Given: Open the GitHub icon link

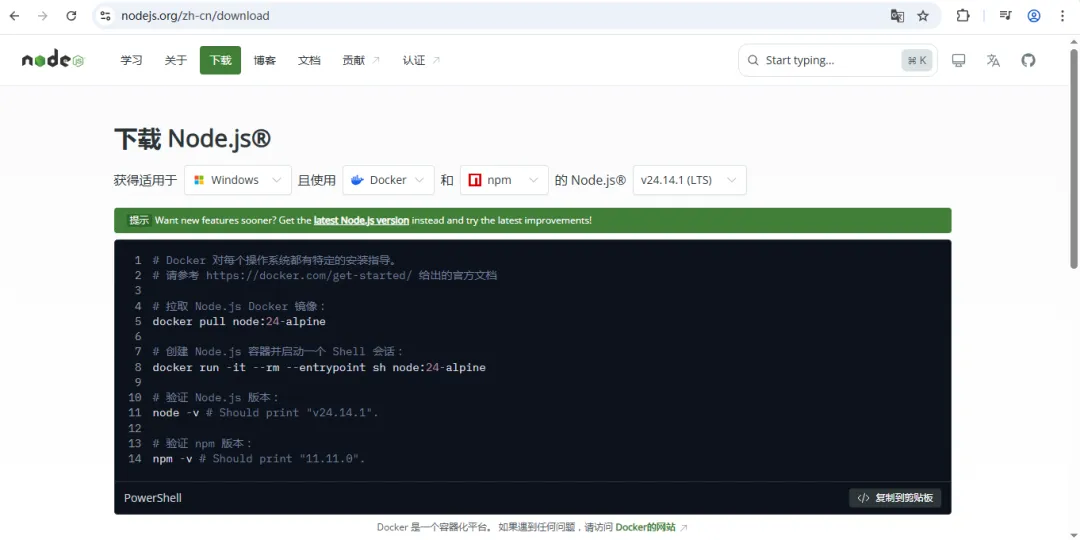Looking at the screenshot, I should click(1028, 61).
